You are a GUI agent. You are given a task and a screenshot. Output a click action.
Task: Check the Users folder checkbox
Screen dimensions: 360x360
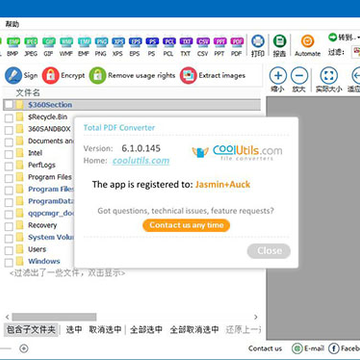point(9,250)
